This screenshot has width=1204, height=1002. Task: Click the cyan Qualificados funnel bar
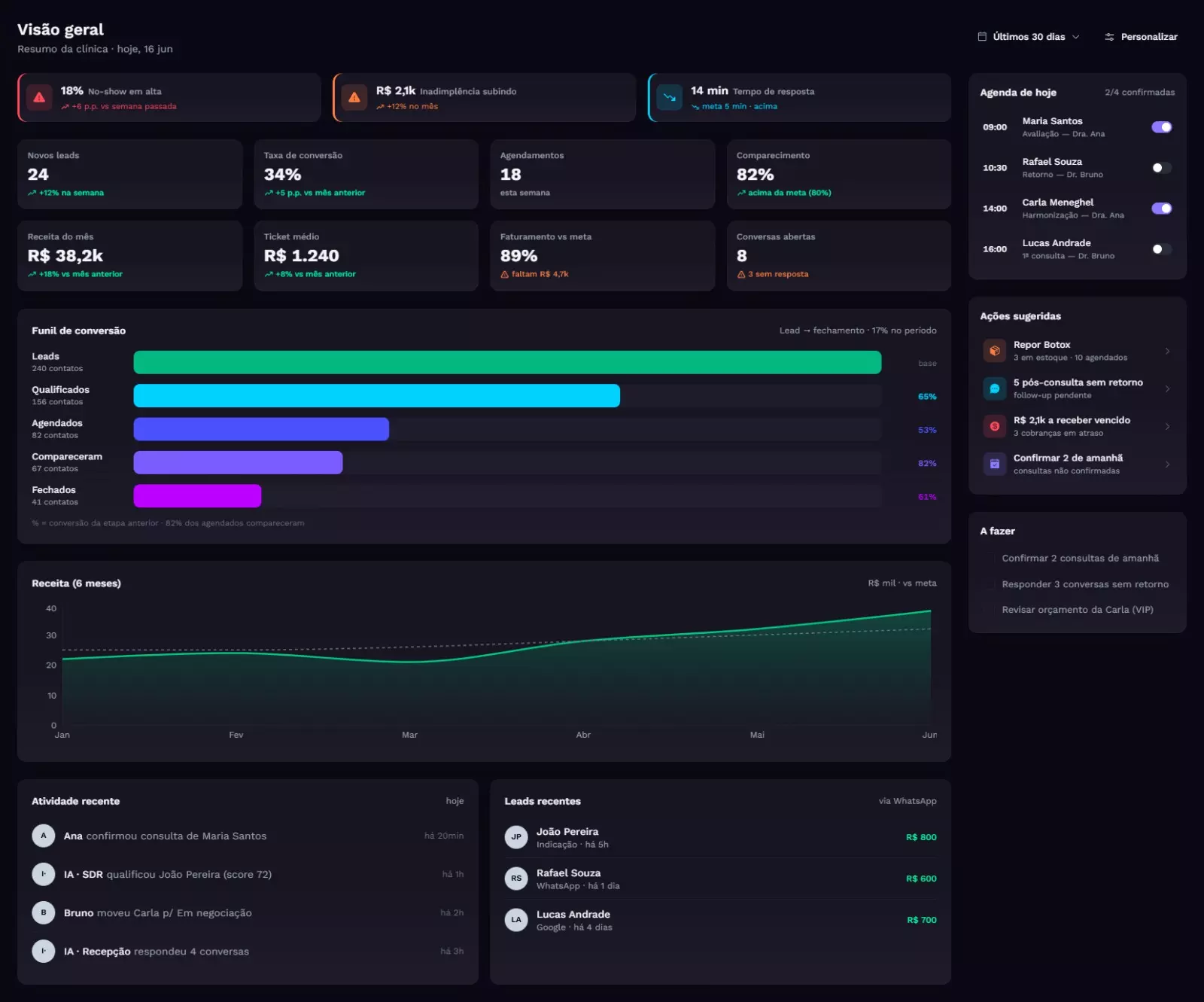click(x=377, y=395)
